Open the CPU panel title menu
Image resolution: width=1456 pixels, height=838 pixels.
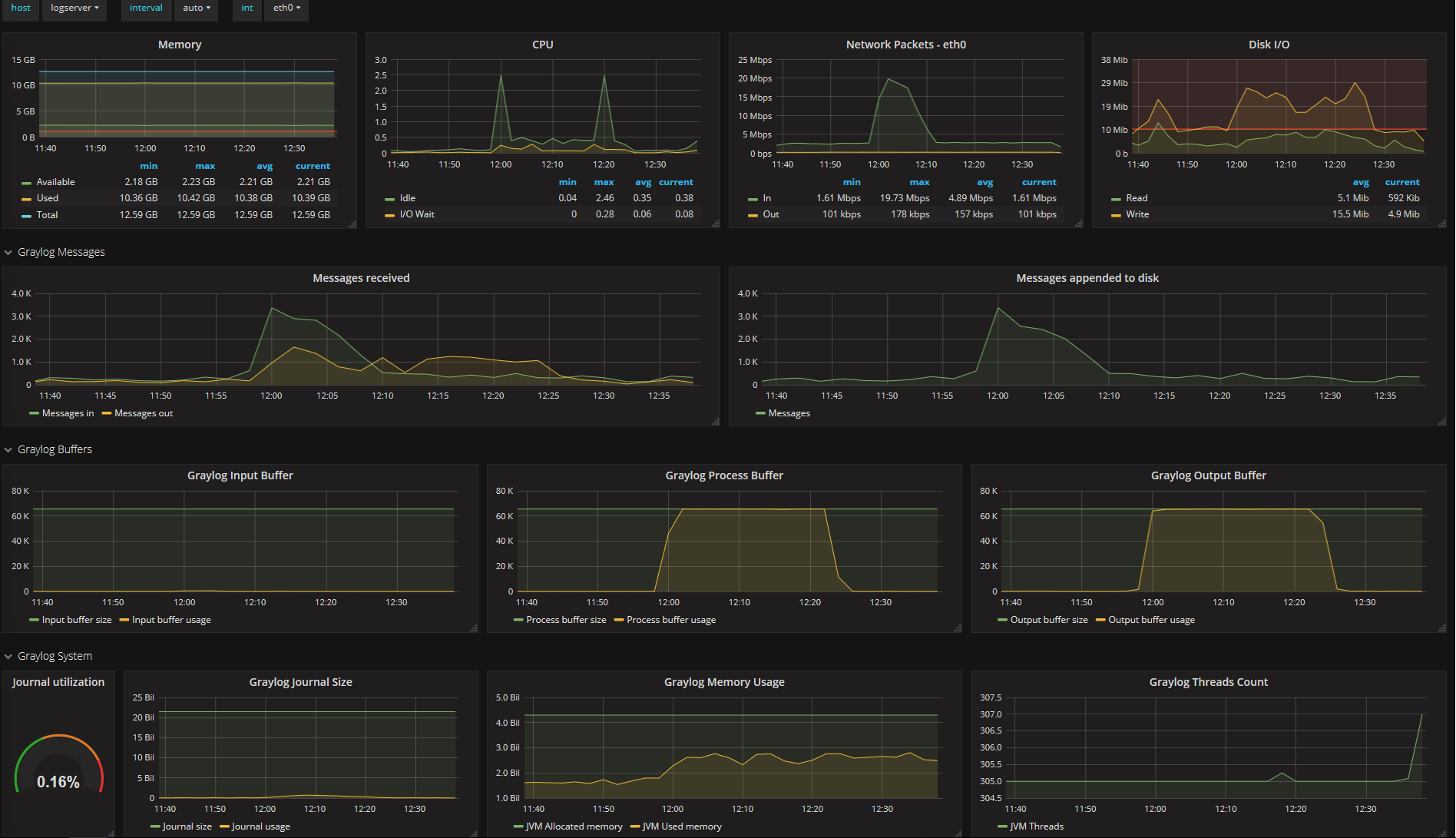(x=543, y=45)
